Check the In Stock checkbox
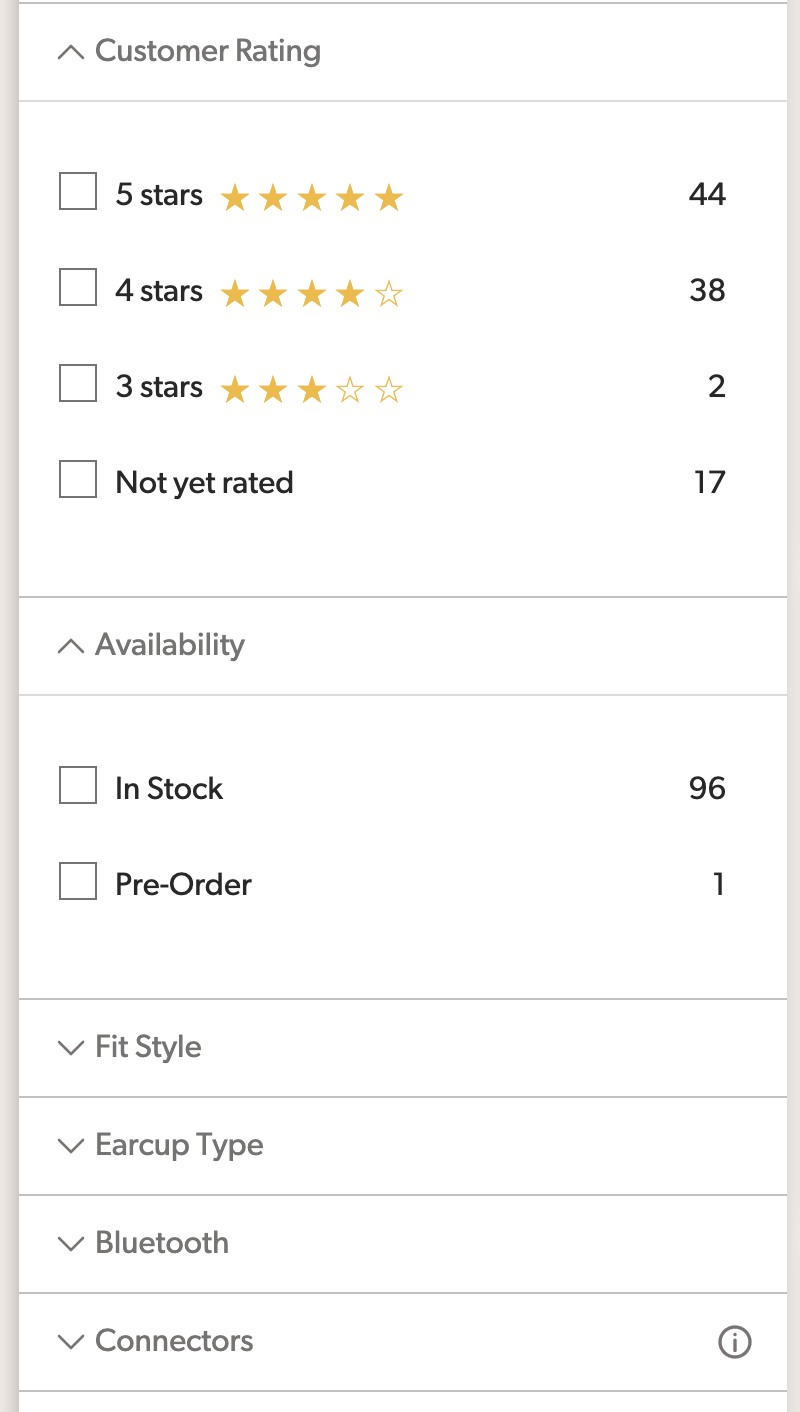 click(78, 785)
